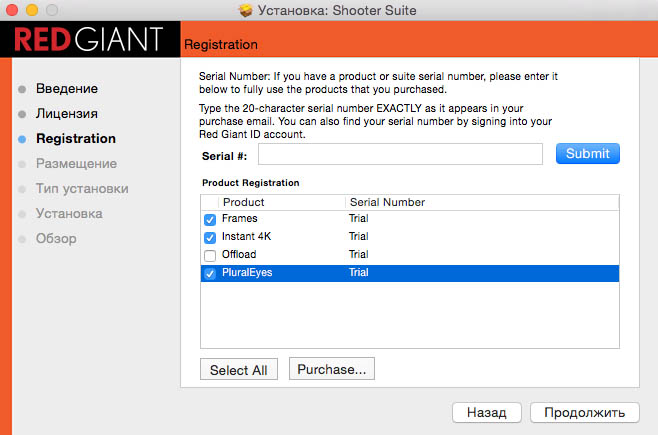Continue with the Продолжить button
This screenshot has width=658, height=435.
coord(585,413)
